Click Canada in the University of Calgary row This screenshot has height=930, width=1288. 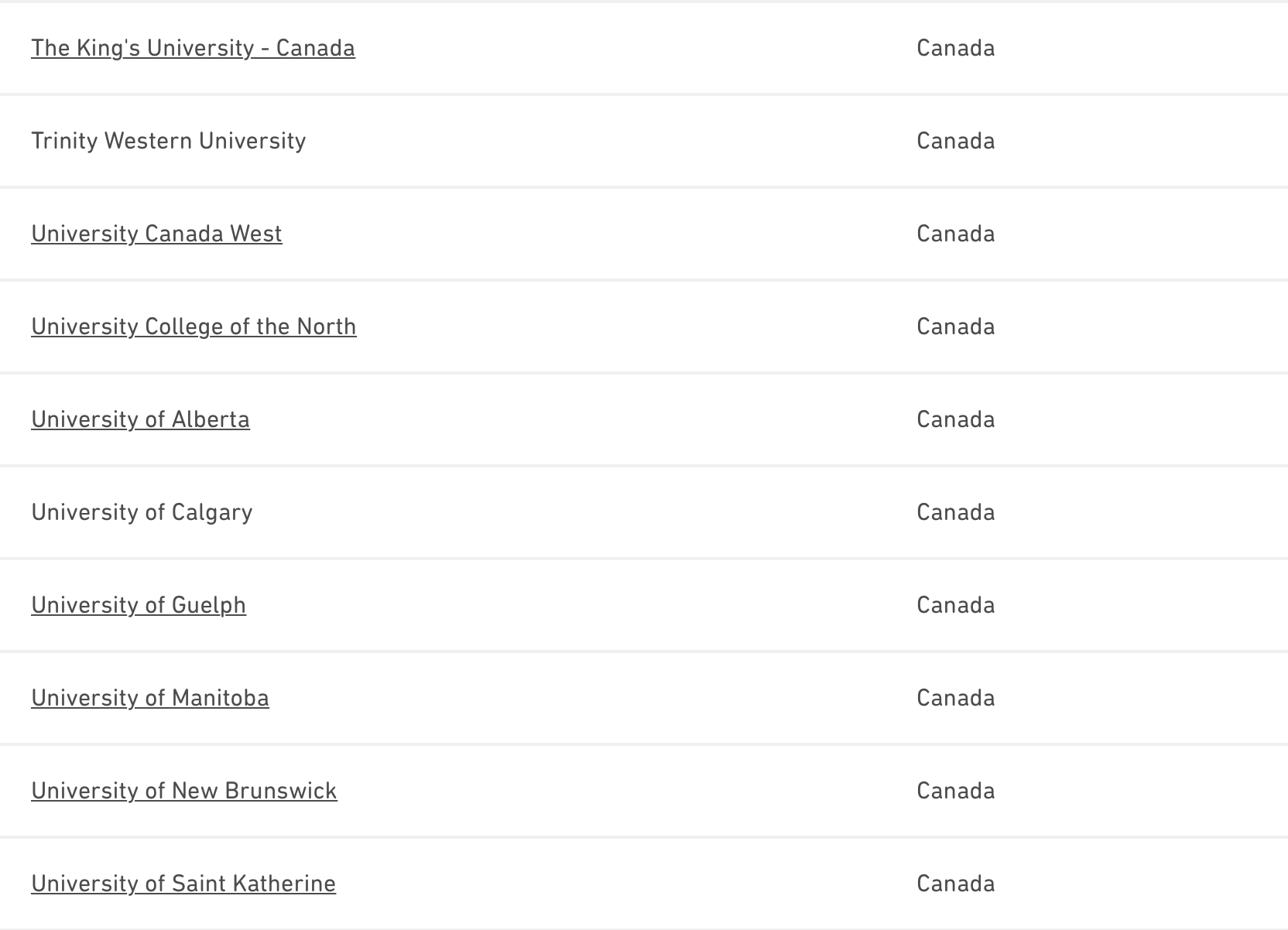pyautogui.click(x=955, y=512)
